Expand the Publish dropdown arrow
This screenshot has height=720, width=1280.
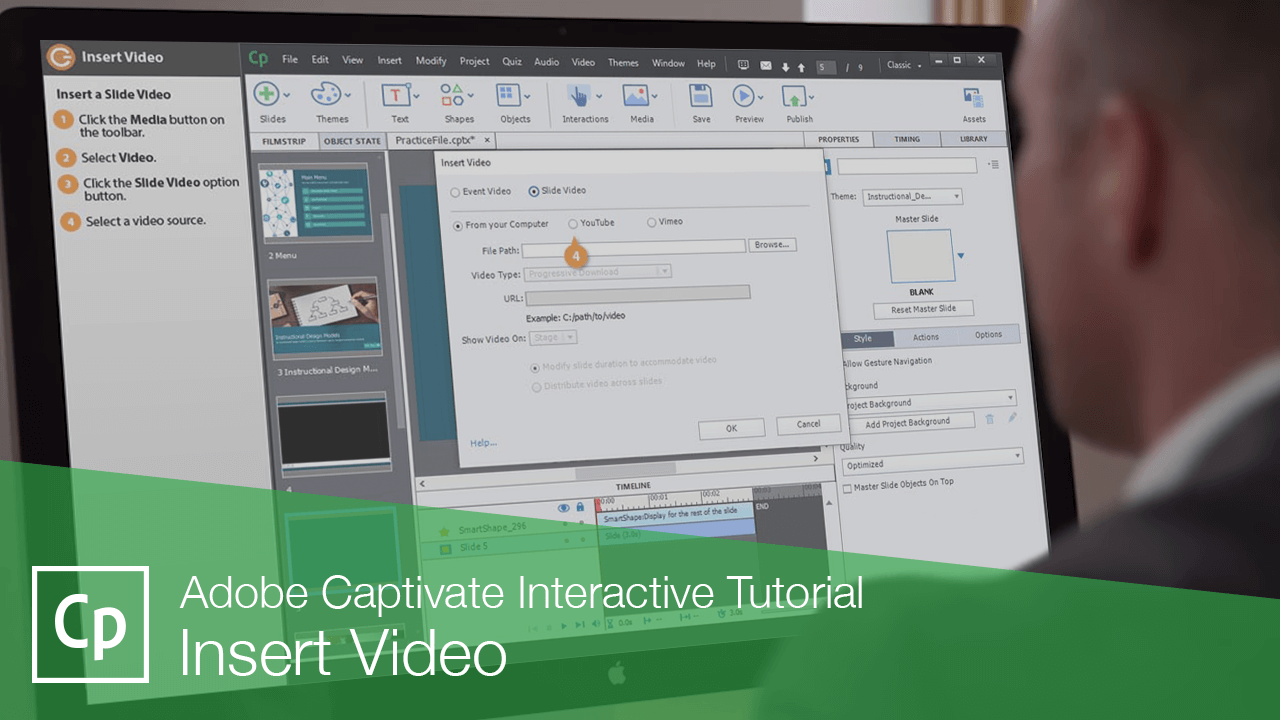coord(809,95)
